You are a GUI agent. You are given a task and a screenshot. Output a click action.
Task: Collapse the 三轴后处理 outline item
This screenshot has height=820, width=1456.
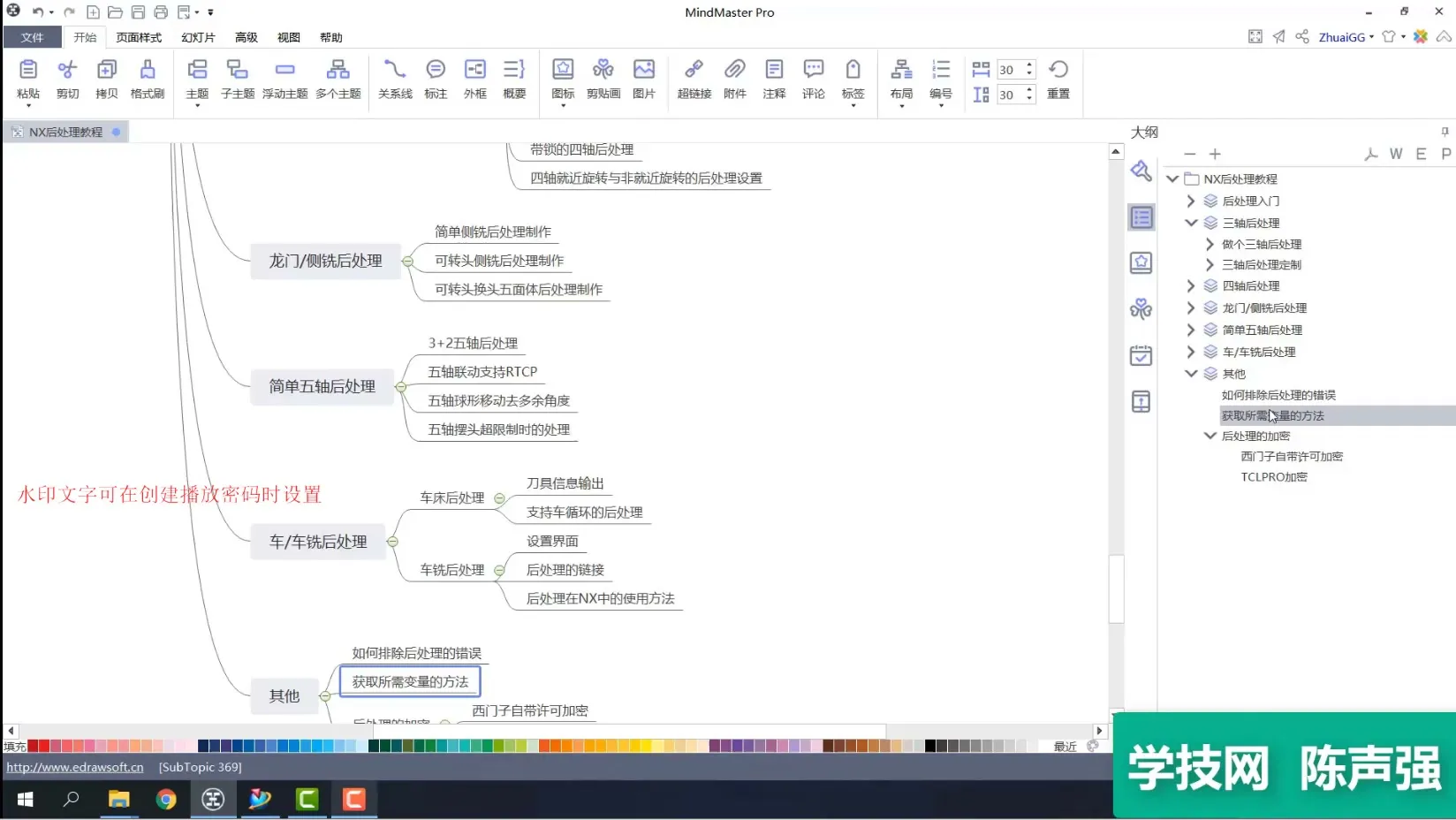tap(1191, 224)
